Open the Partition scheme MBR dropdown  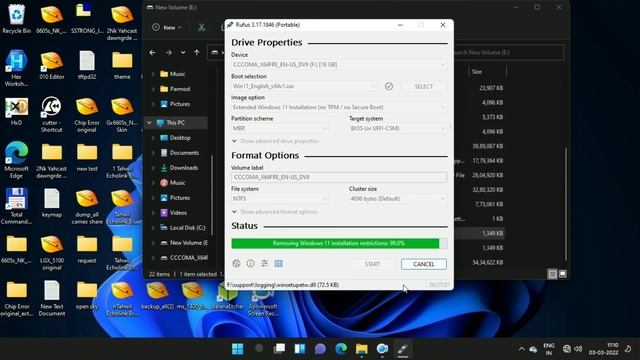280,128
